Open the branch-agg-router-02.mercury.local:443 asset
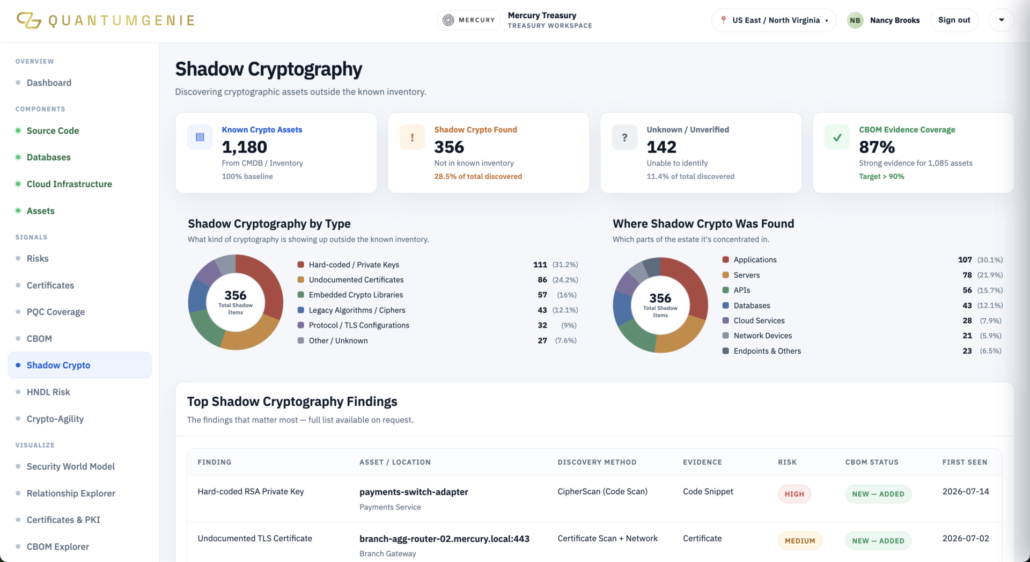 pyautogui.click(x=444, y=539)
